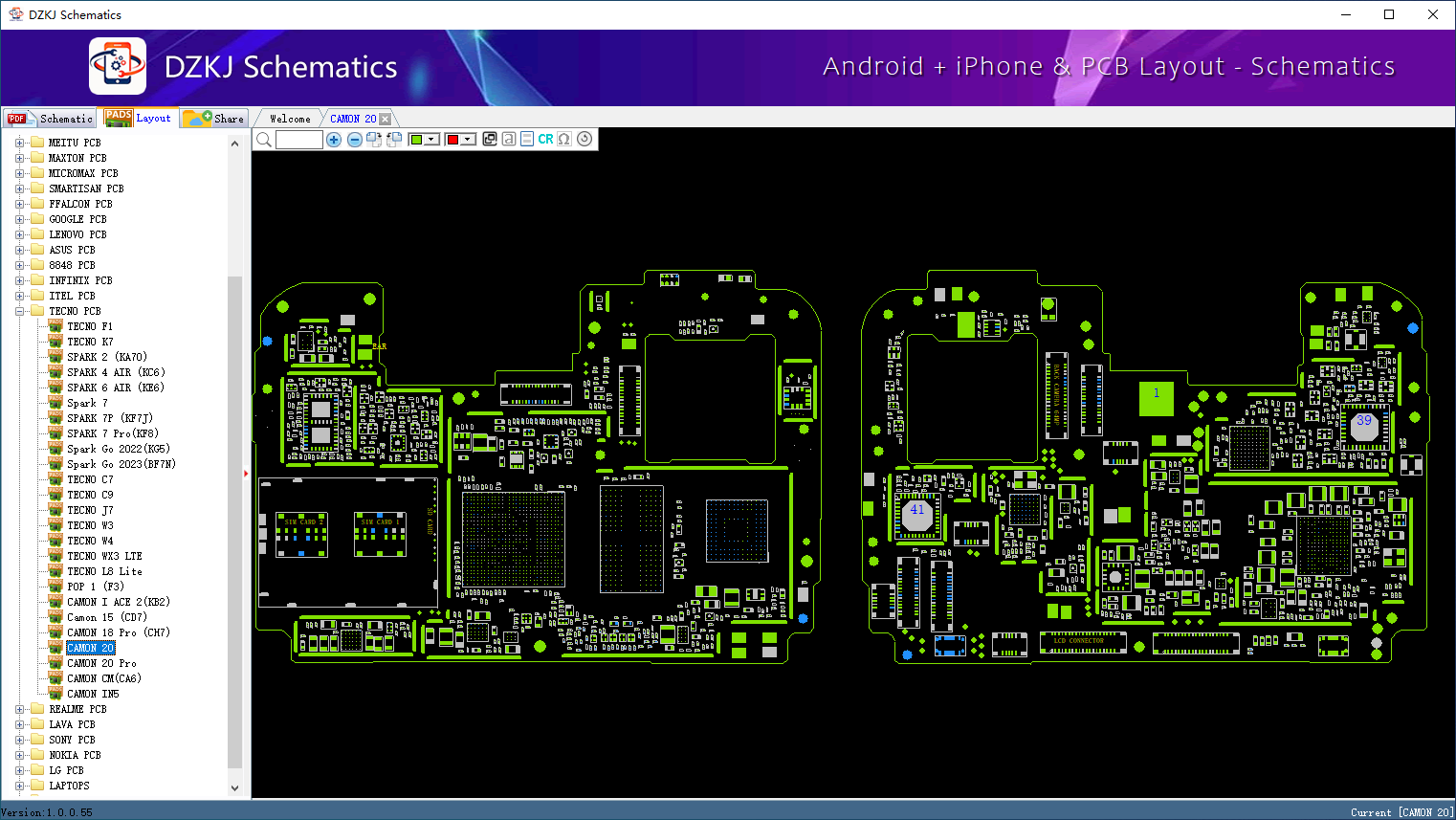Pick the red color swatch
Image resolution: width=1456 pixels, height=820 pixels.
click(453, 140)
